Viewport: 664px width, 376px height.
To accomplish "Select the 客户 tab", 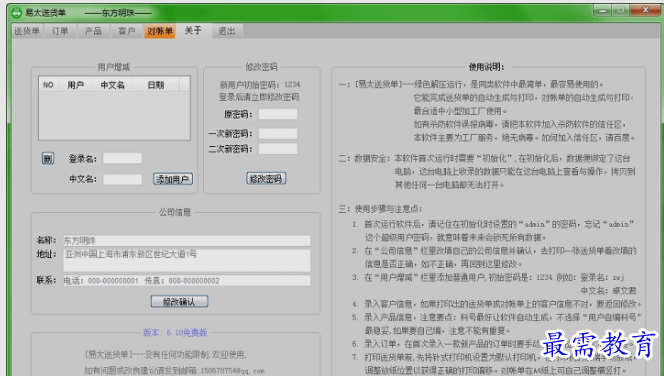I will (x=127, y=31).
